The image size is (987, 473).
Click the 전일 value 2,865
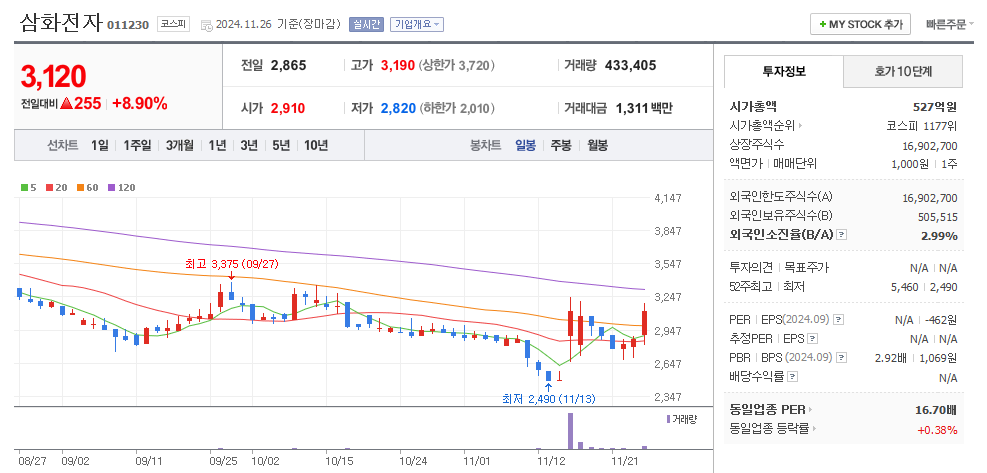click(288, 65)
